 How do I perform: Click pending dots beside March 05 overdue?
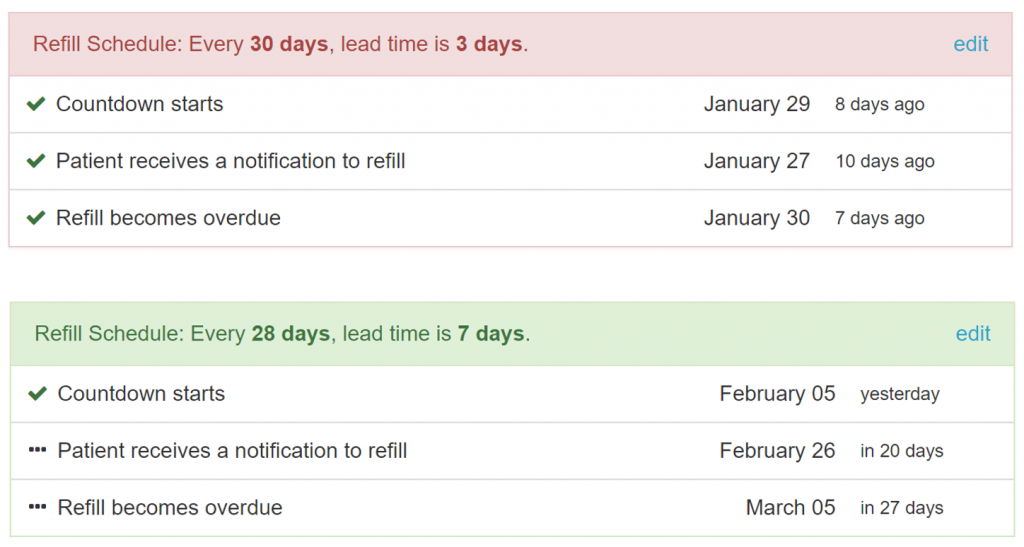point(38,507)
